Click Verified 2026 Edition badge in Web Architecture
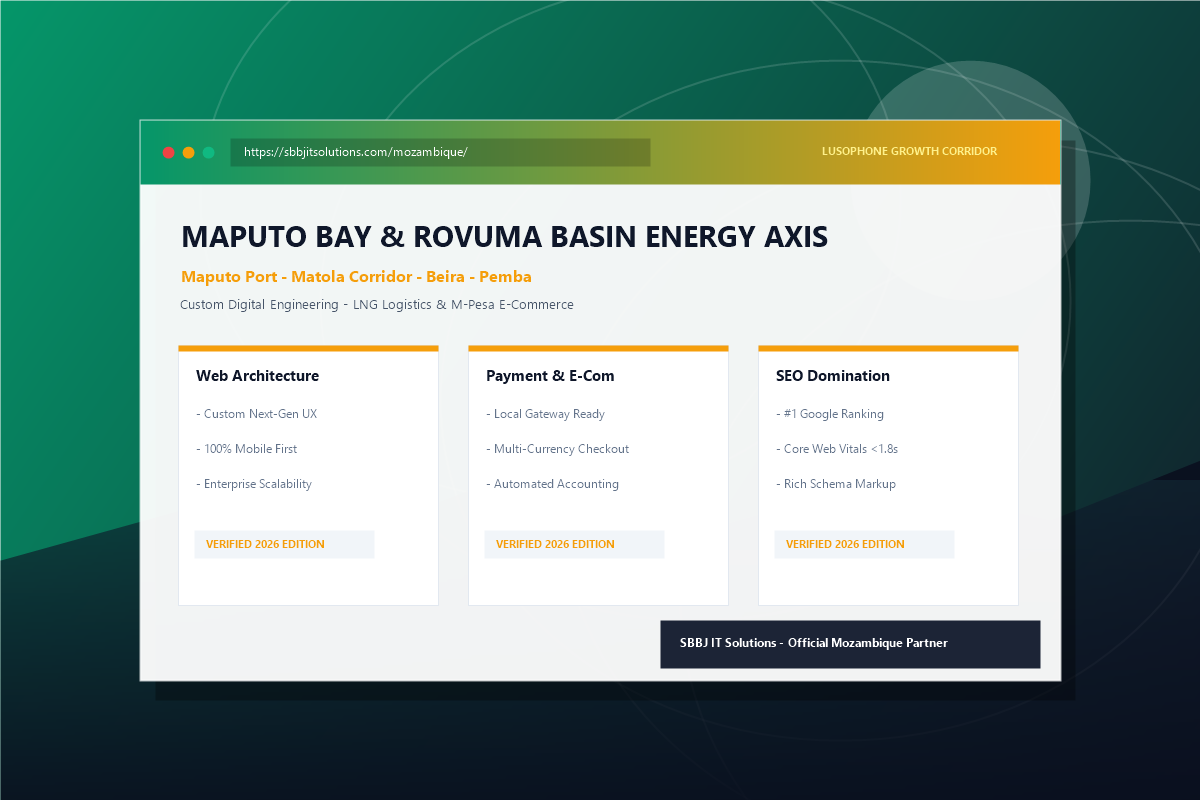Screen dimensions: 1200x800 [x=284, y=544]
